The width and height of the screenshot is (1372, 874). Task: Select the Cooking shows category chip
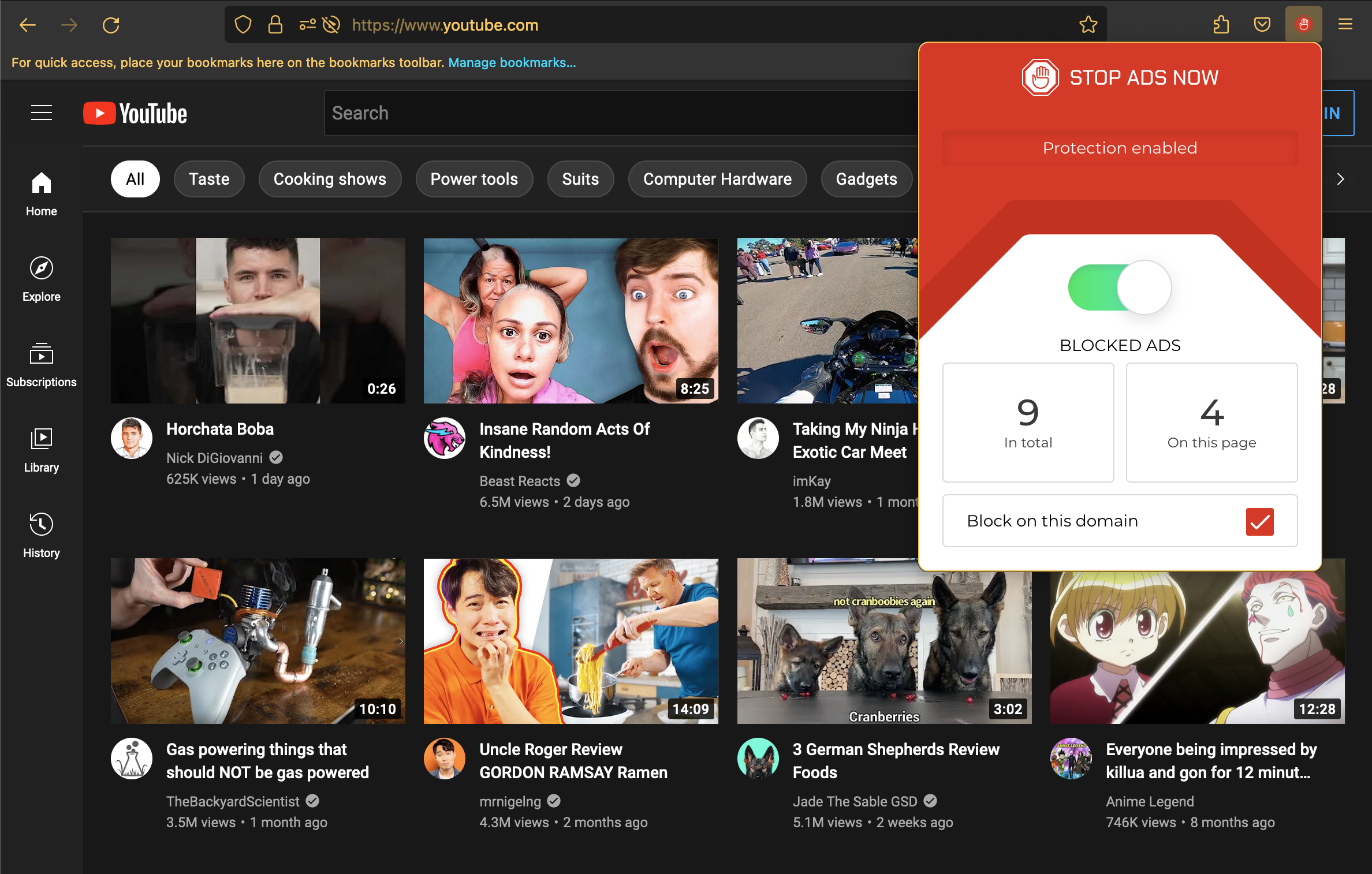[x=330, y=179]
